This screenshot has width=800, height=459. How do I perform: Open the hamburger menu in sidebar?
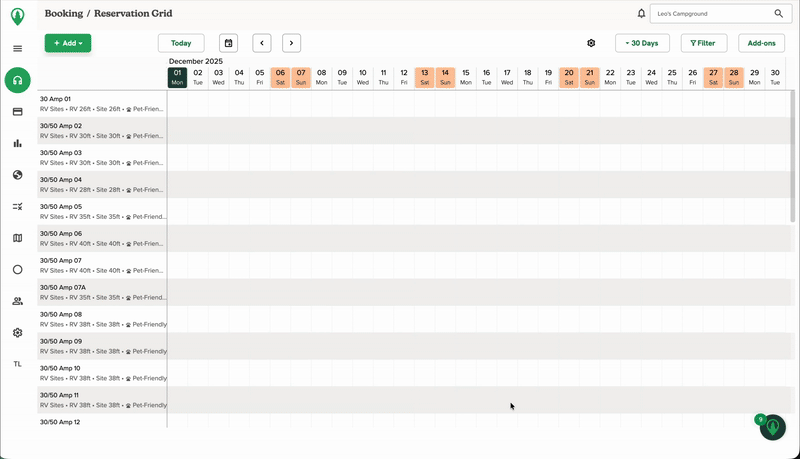pos(17,48)
